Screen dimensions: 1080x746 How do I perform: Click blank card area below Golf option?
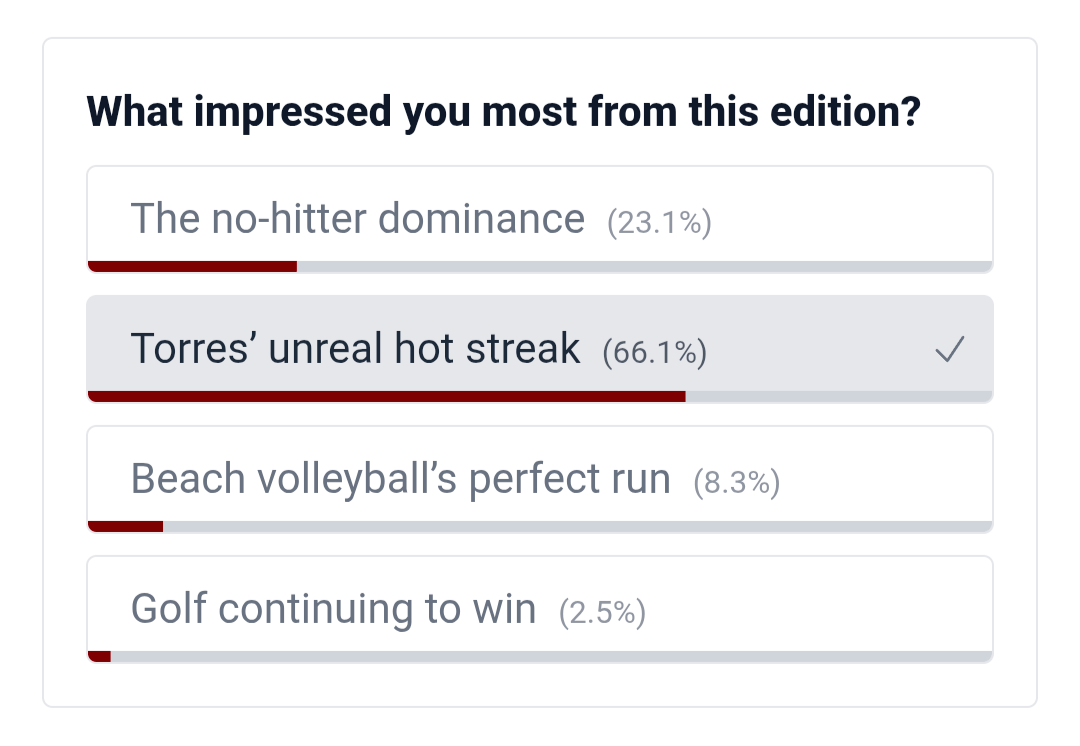(540, 685)
